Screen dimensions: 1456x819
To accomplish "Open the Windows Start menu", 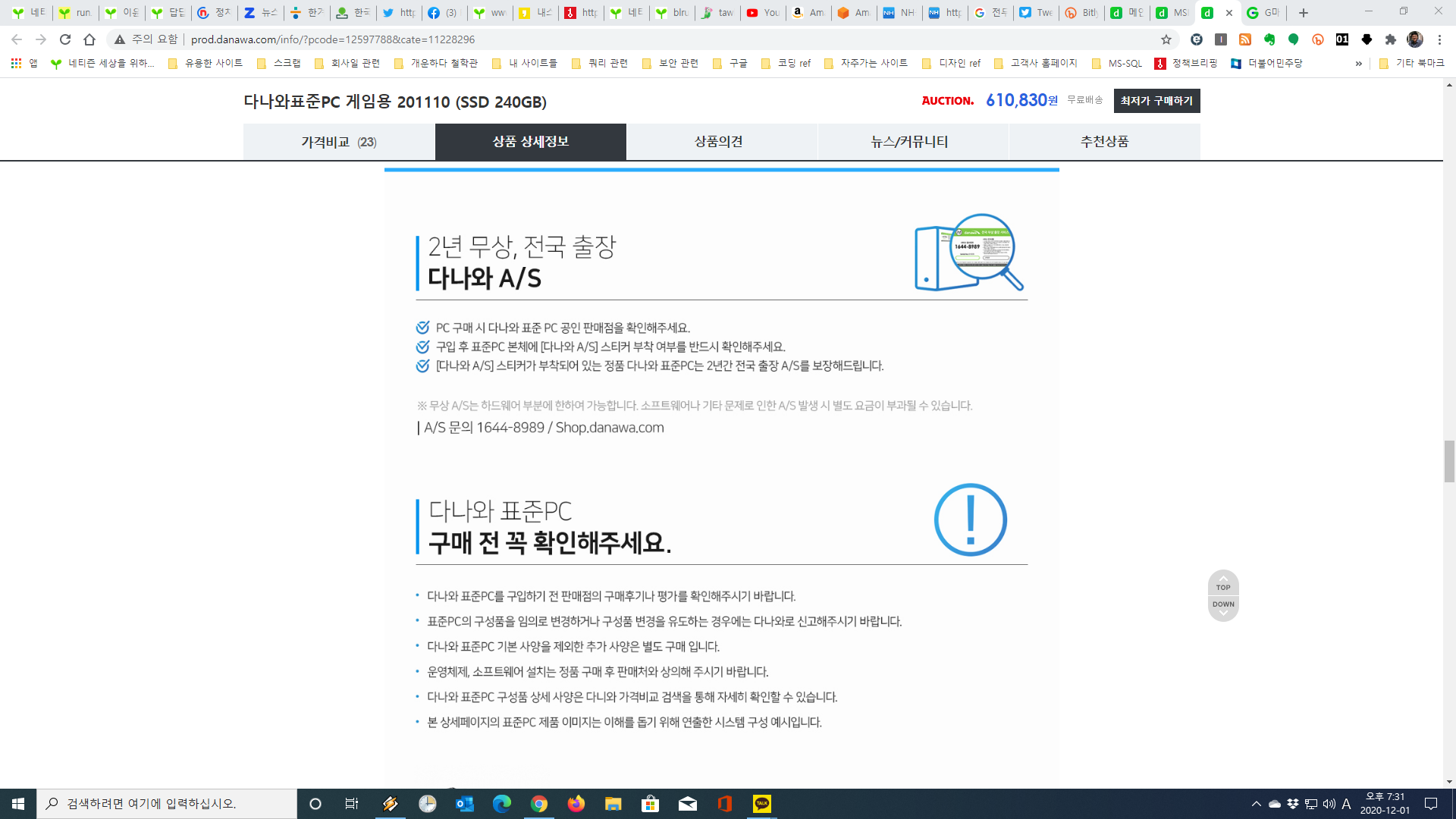I will (18, 804).
